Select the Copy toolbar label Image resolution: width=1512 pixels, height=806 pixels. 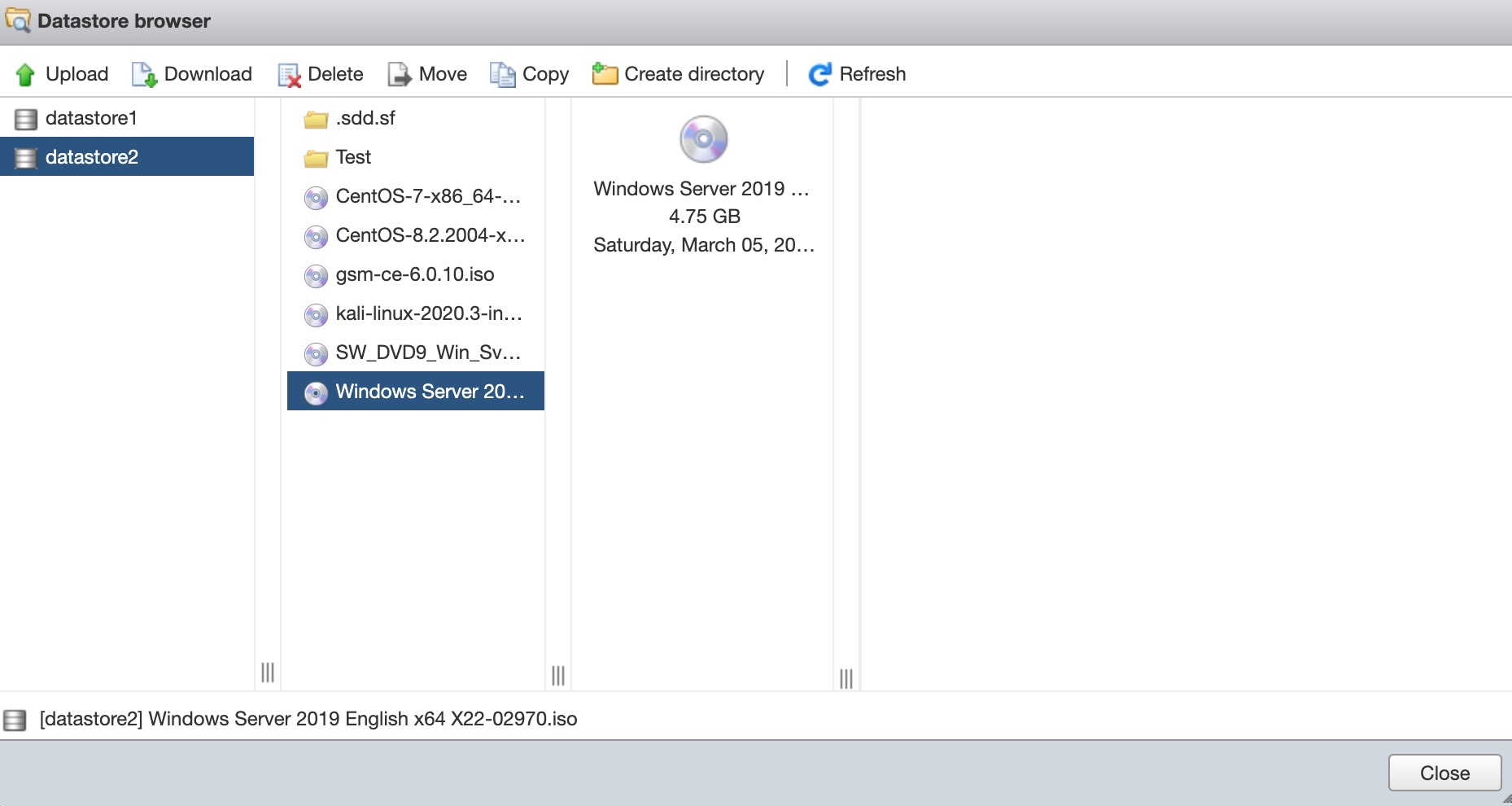(545, 75)
